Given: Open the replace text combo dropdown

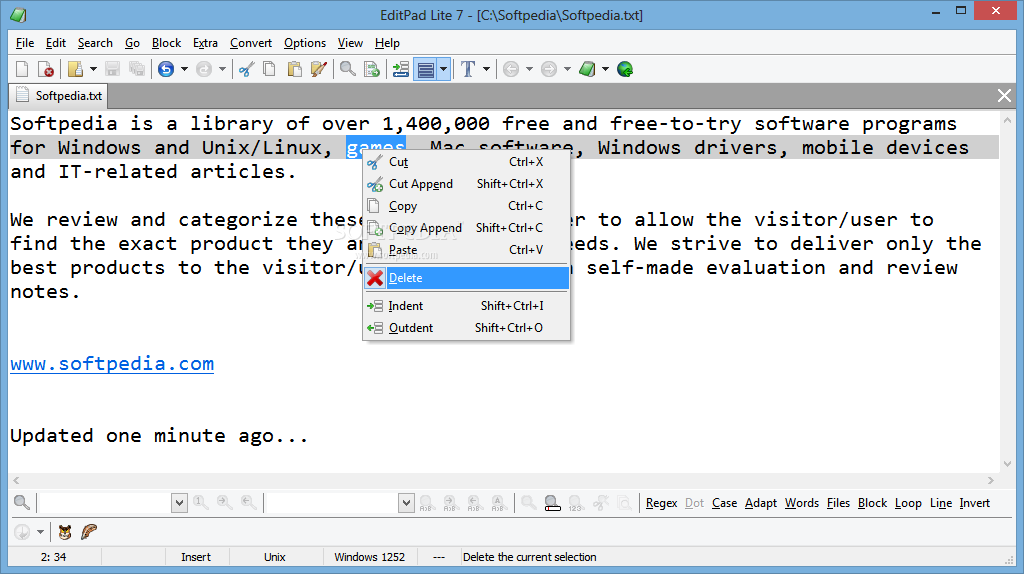Looking at the screenshot, I should click(x=406, y=503).
